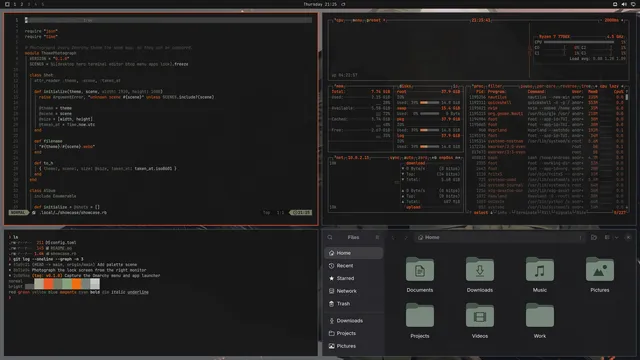
Task: Click the NORMAL mode indicator in editor
Action: pos(18,213)
